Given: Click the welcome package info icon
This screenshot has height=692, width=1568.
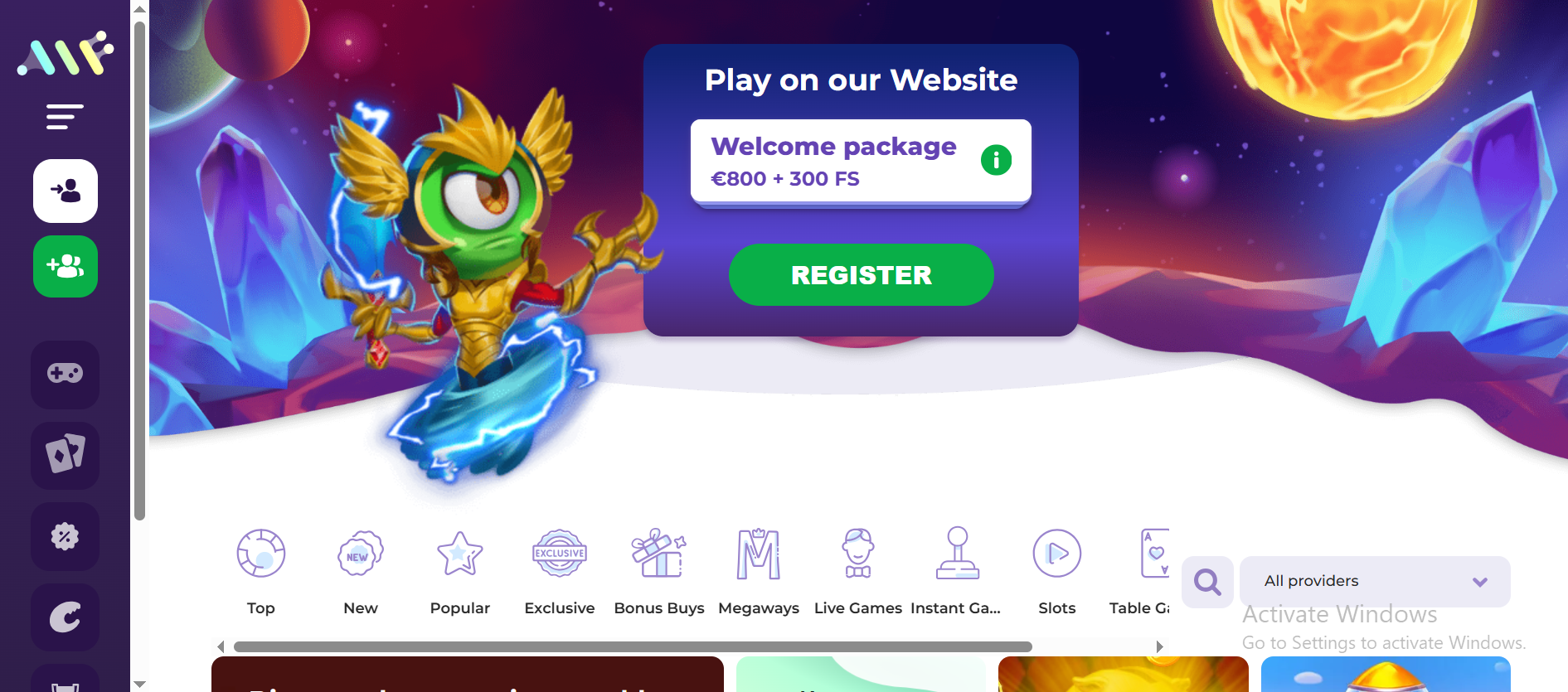Looking at the screenshot, I should click(996, 159).
